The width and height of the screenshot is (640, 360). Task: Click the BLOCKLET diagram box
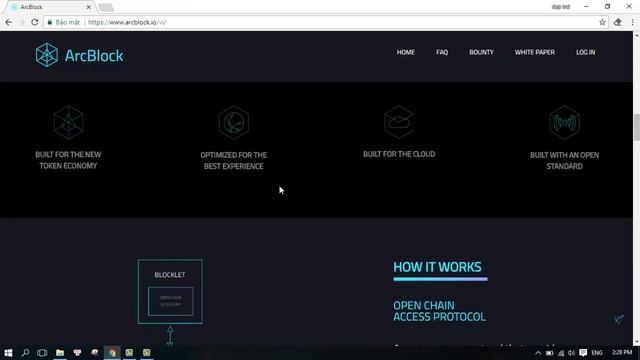point(170,291)
